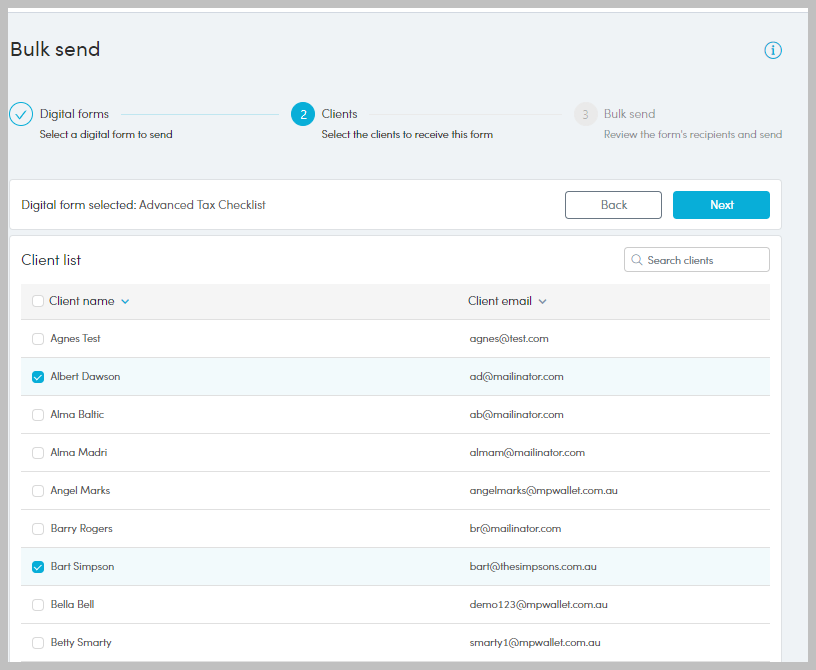Select the Agnes Test checkbox
This screenshot has height=670, width=816.
tap(38, 339)
